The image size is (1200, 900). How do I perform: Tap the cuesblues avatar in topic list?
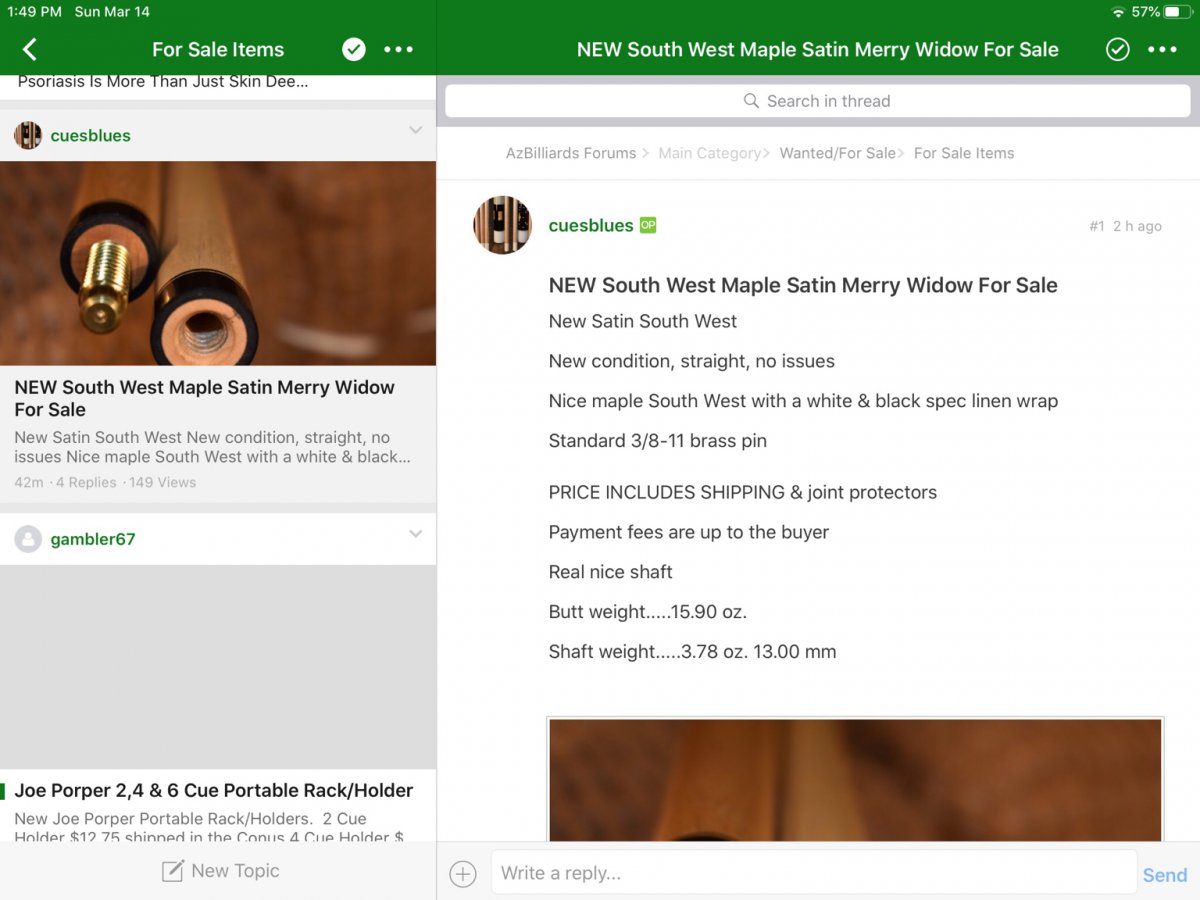(x=28, y=136)
